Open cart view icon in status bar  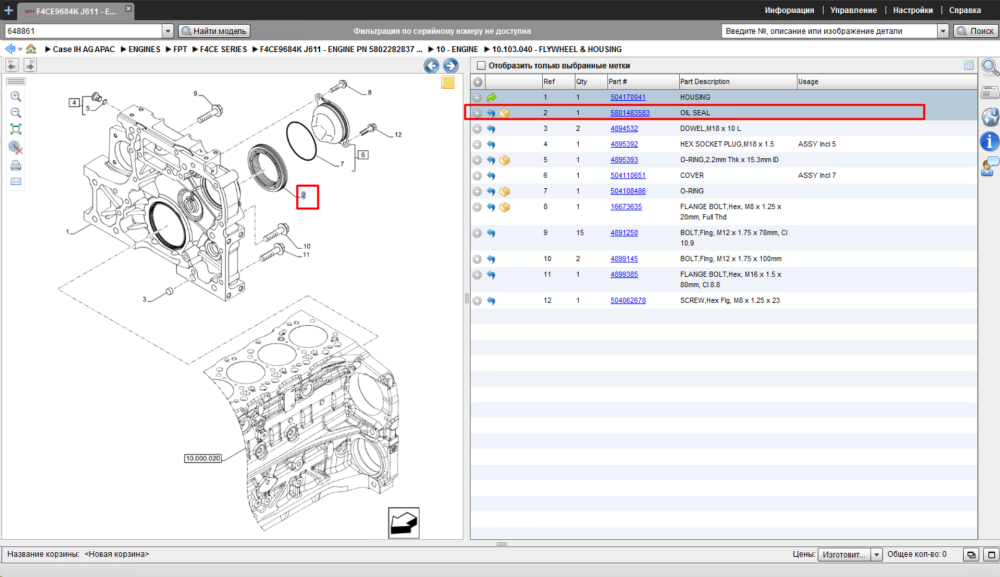971,555
